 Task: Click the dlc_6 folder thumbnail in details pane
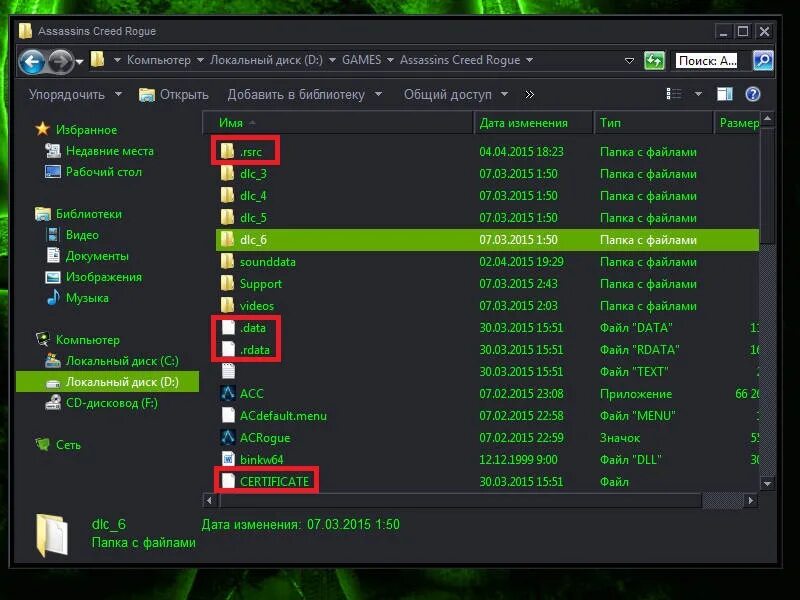click(x=52, y=534)
